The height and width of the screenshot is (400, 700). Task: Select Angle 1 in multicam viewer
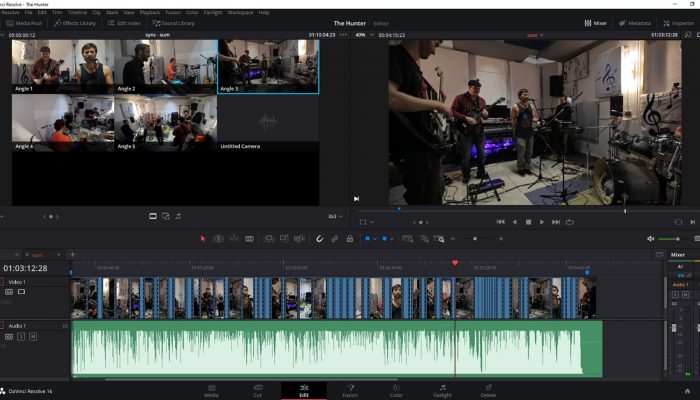(63, 67)
